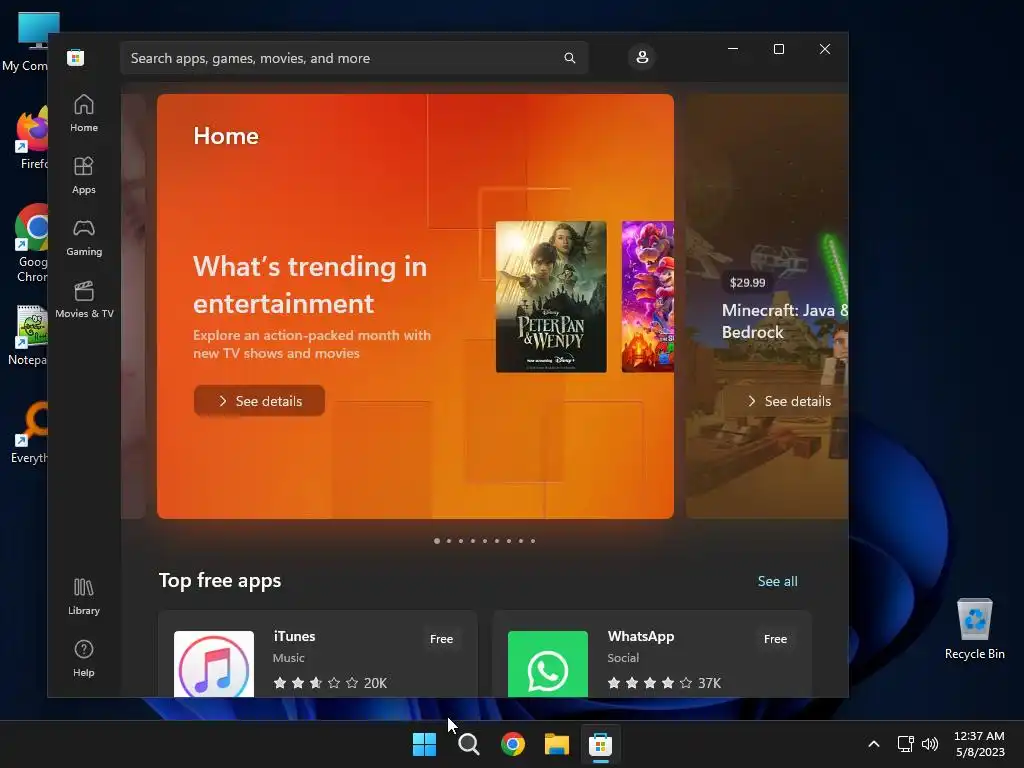Open the user account profile icon

[x=642, y=57]
